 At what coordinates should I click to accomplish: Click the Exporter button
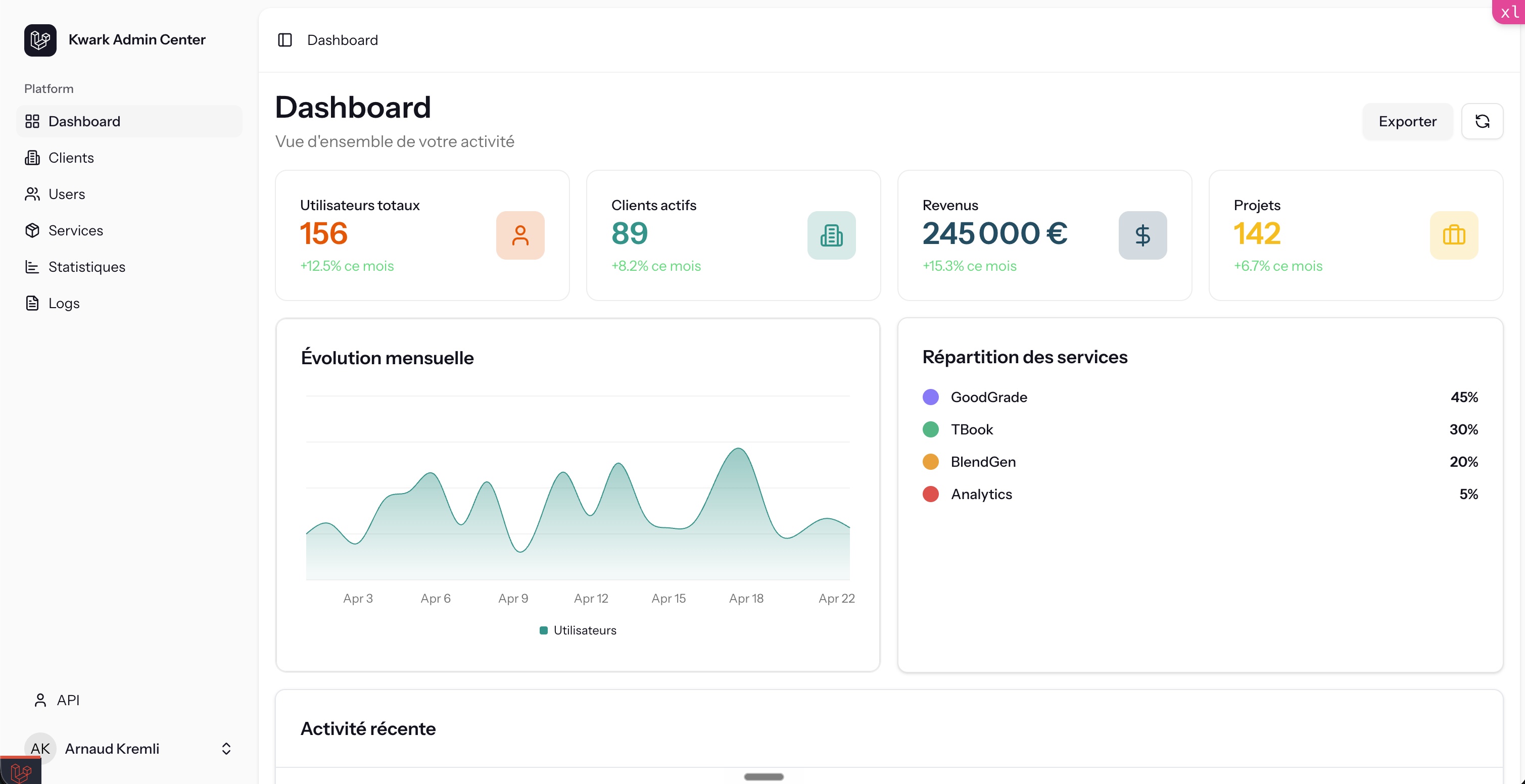point(1407,121)
